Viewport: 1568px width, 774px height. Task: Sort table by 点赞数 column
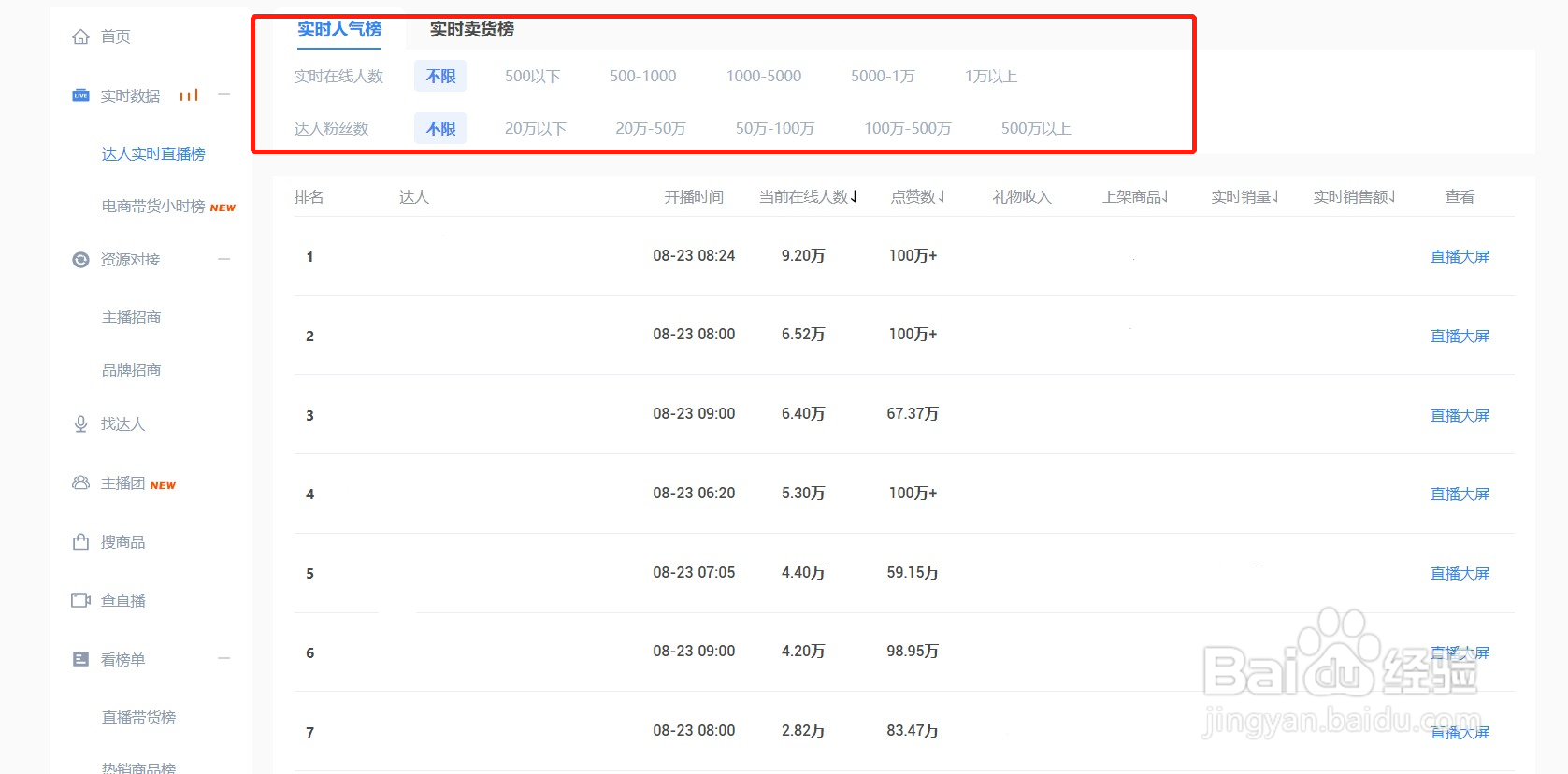pos(917,197)
